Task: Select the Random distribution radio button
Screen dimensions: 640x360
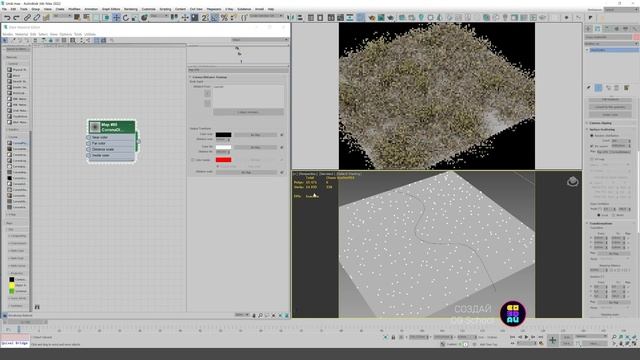Action: tap(592, 136)
